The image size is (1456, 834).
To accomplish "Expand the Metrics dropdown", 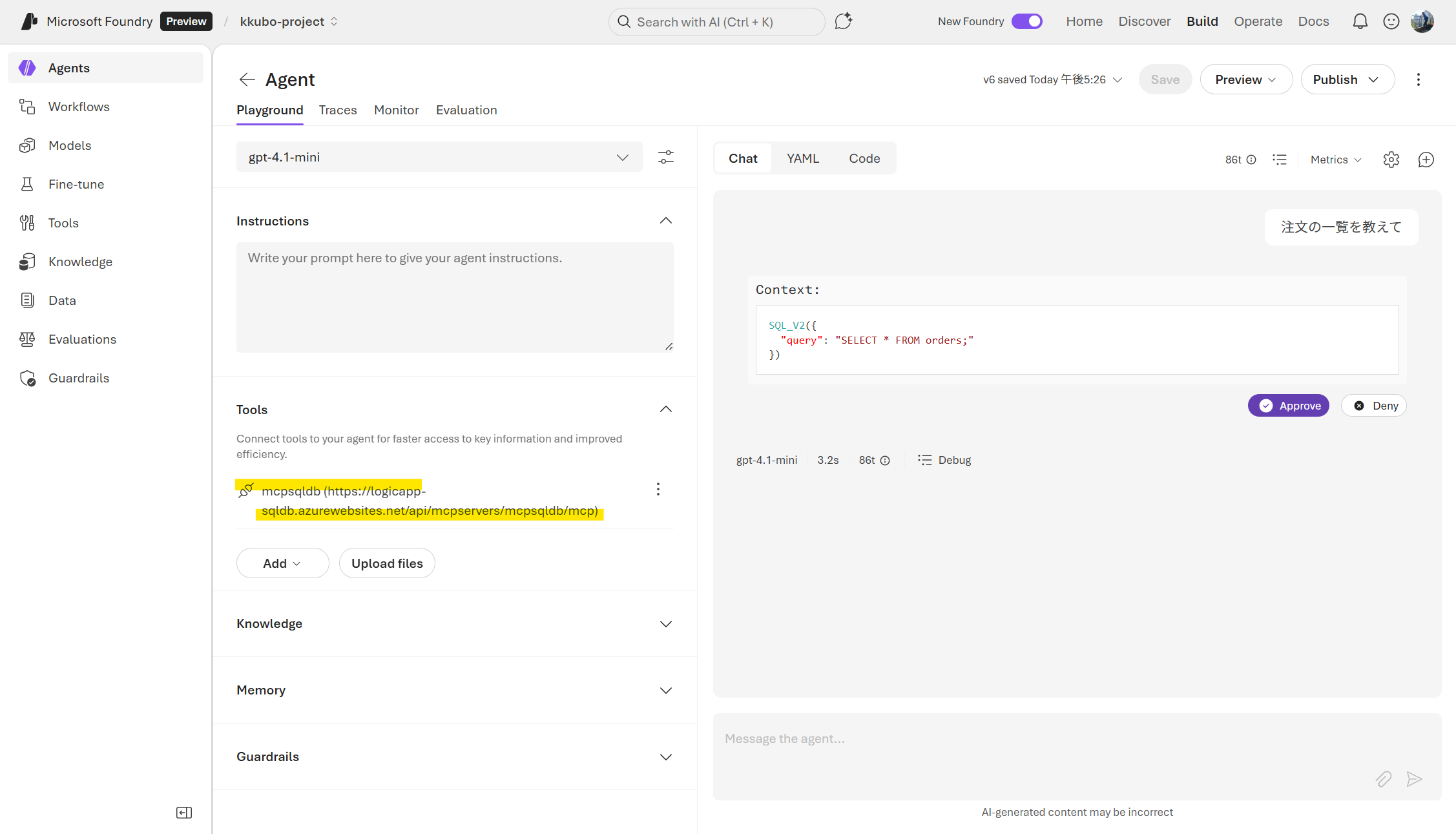I will [x=1336, y=160].
